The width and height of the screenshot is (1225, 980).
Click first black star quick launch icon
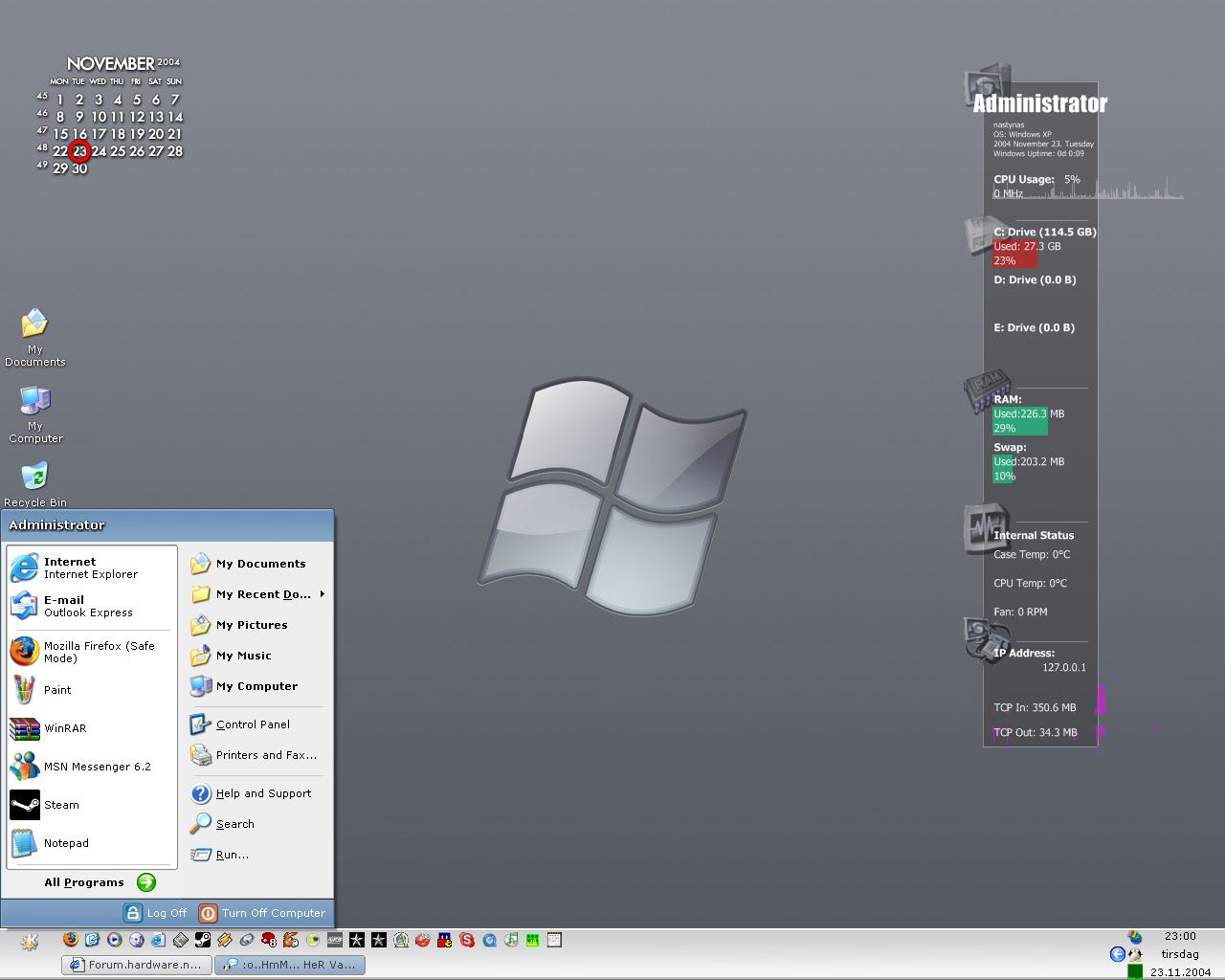pos(356,940)
